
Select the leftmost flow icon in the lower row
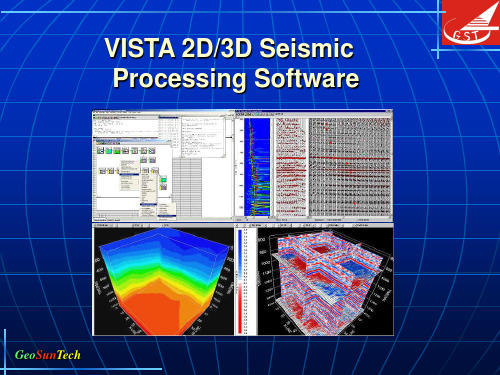[102, 171]
